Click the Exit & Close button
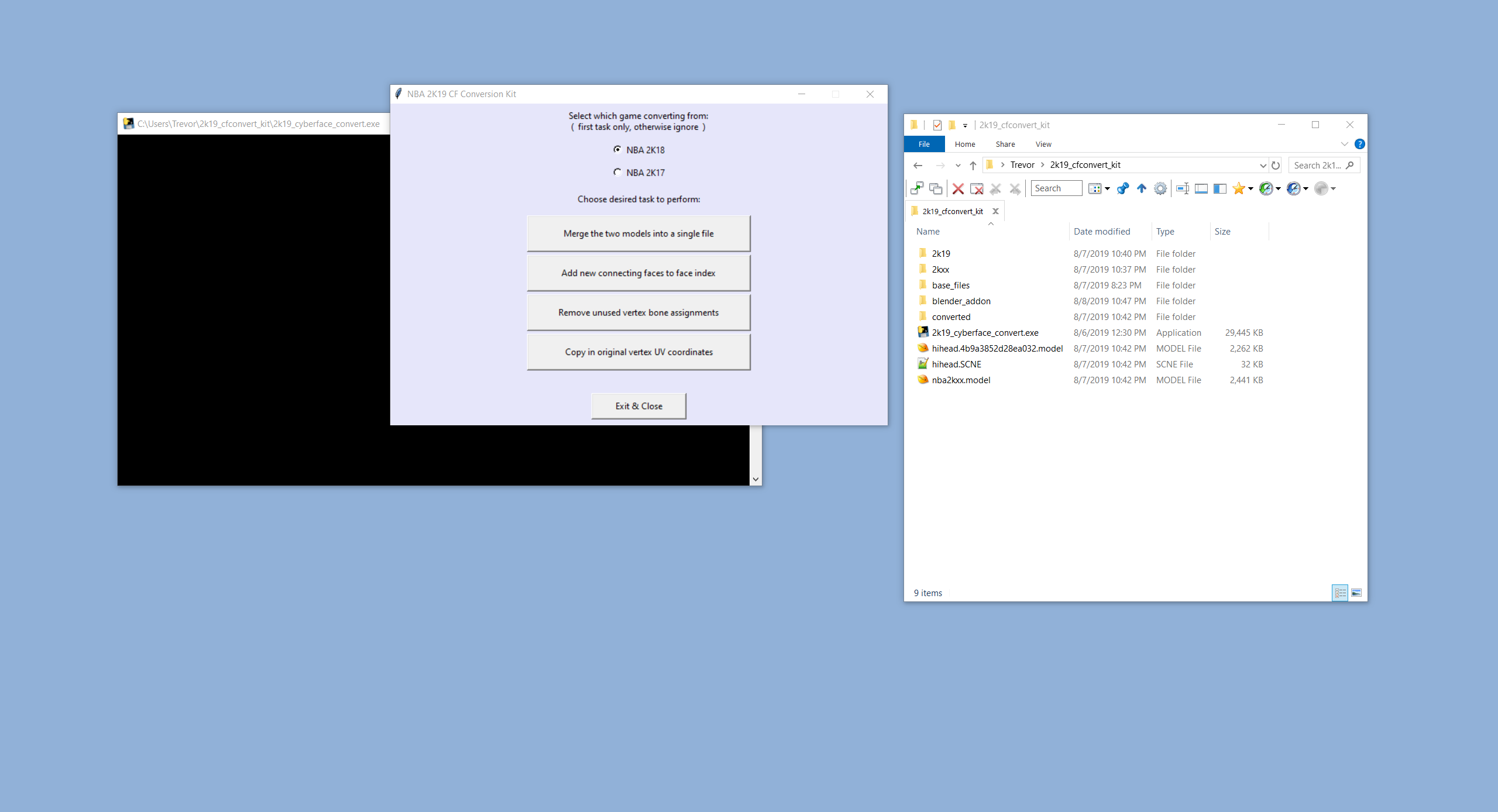Screen dimensions: 1498x812 coord(638,406)
